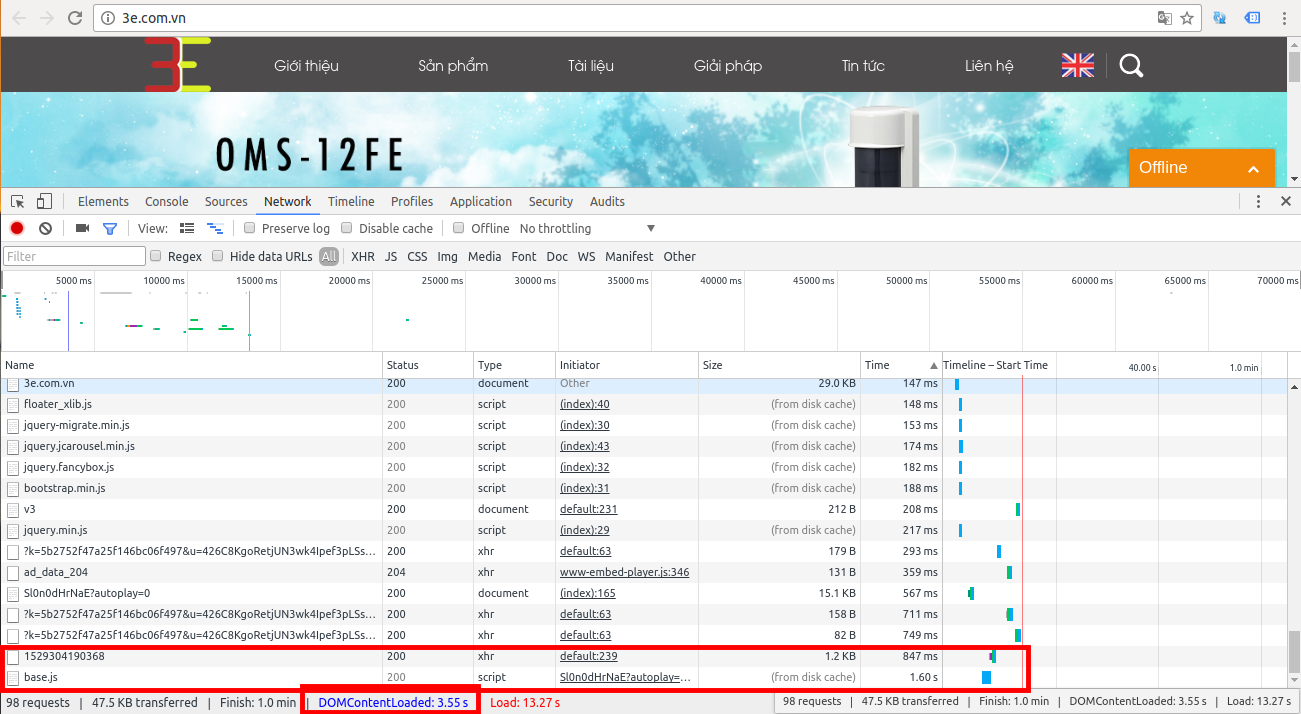
Task: Open initiator link default:231 for v3
Action: point(589,509)
